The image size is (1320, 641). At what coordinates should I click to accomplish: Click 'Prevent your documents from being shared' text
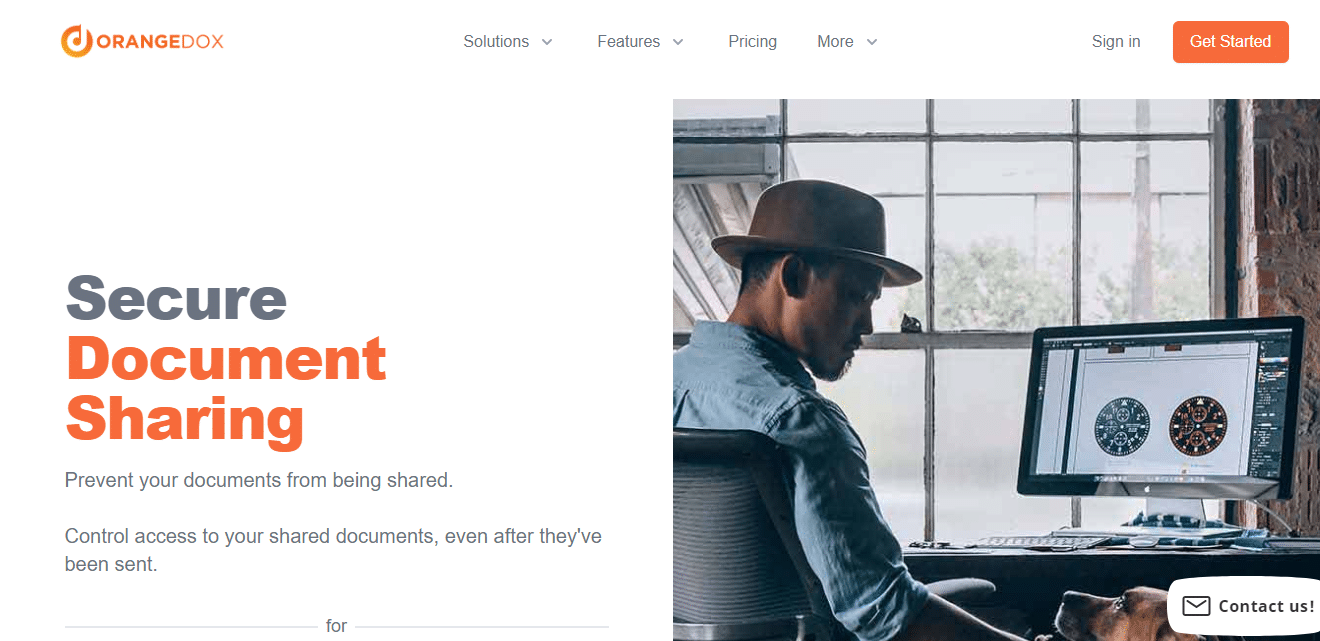(x=259, y=480)
